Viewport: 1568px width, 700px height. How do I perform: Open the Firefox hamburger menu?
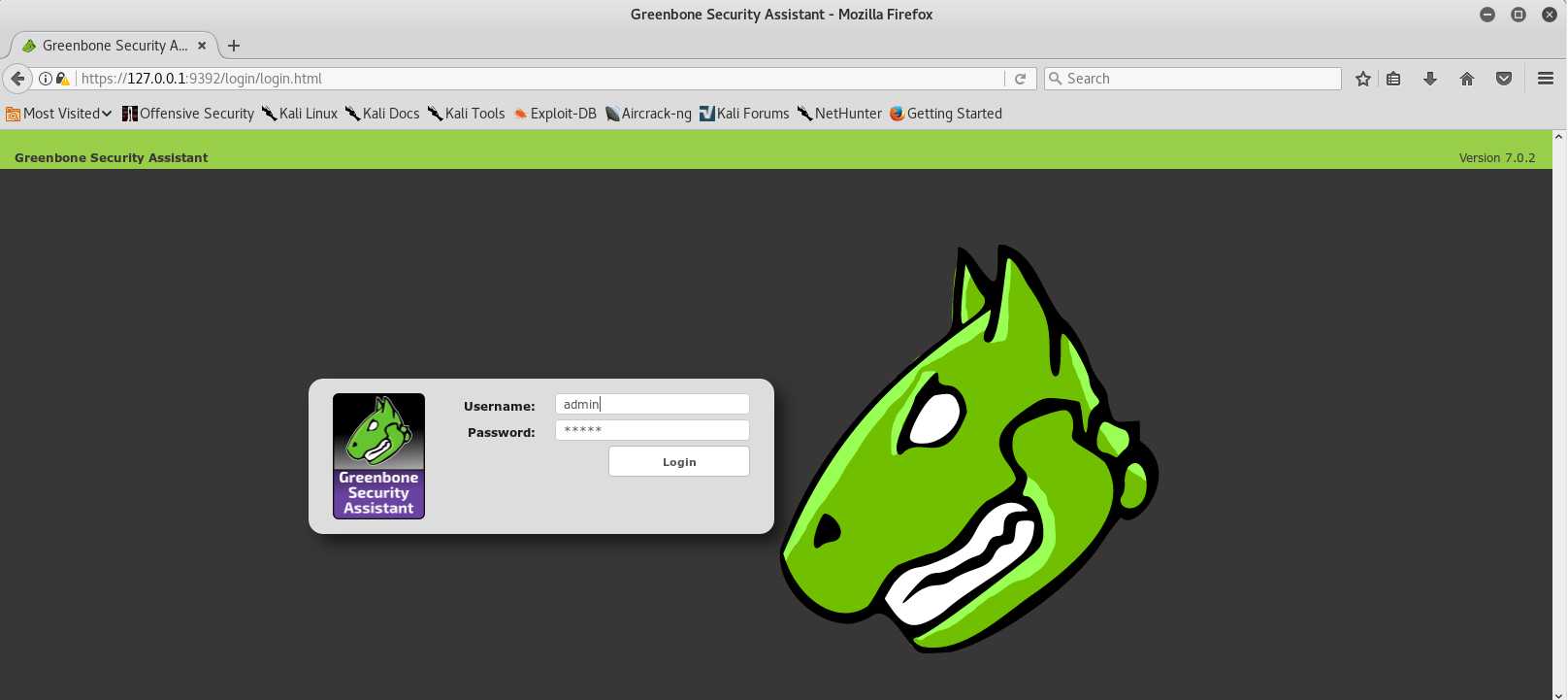pos(1546,79)
